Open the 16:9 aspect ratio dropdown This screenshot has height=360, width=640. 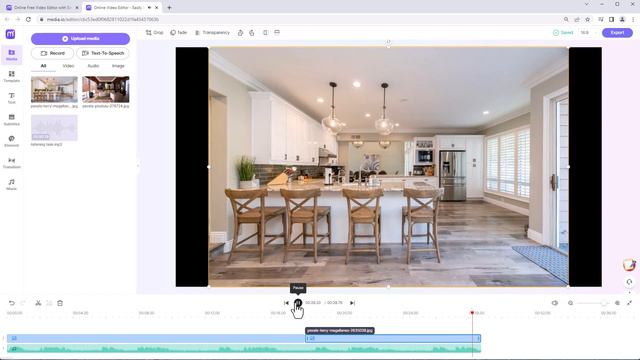[588, 33]
